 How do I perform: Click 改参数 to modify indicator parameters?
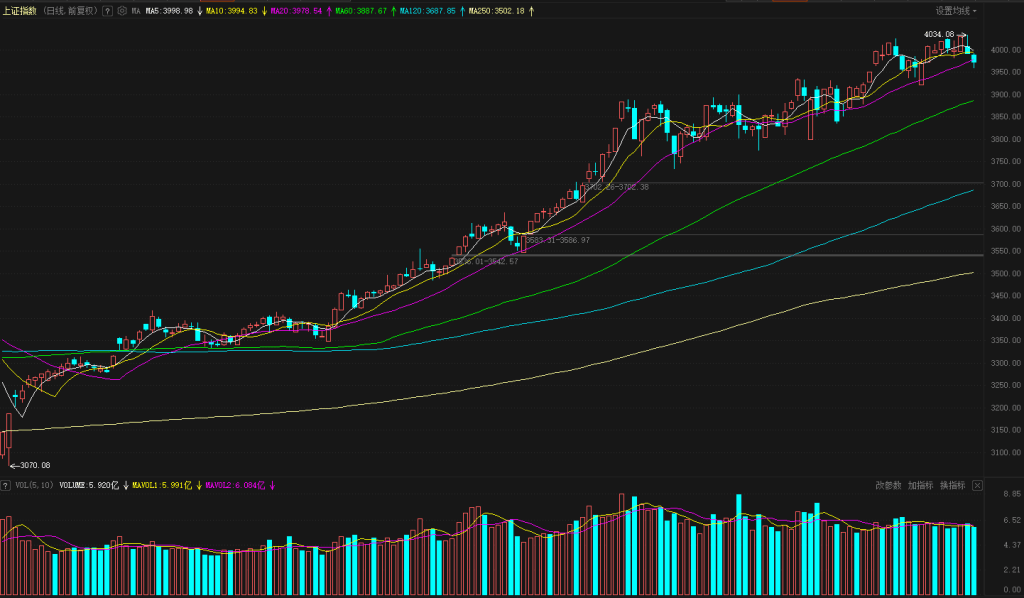point(888,485)
